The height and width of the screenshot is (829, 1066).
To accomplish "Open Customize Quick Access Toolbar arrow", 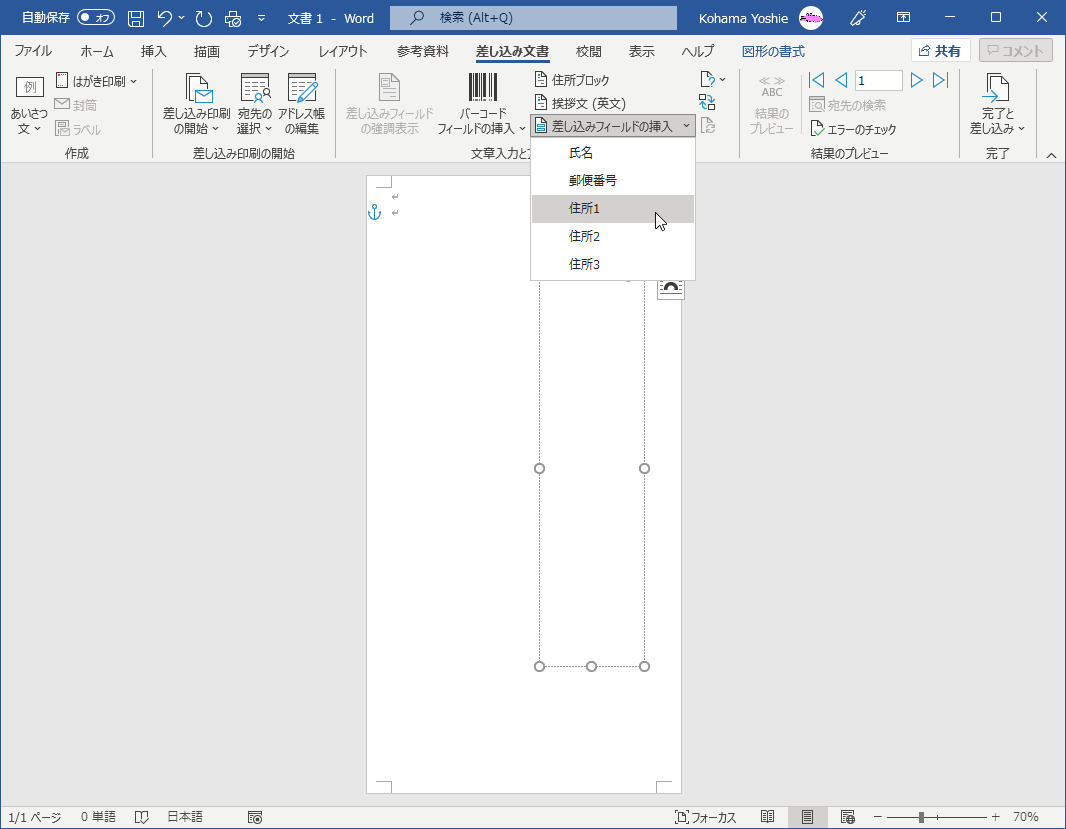I will [x=261, y=18].
